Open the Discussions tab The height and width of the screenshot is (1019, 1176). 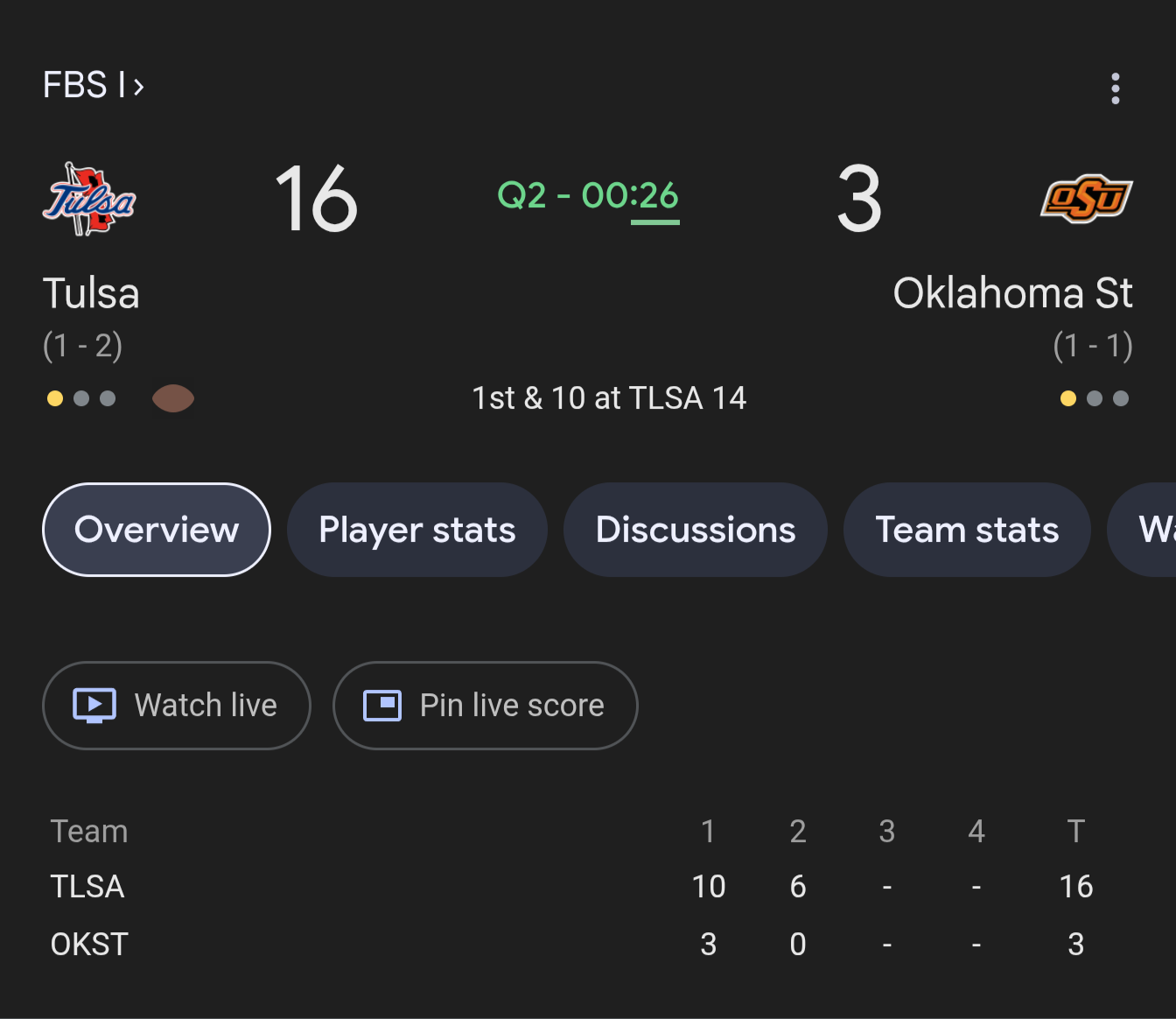(x=696, y=530)
